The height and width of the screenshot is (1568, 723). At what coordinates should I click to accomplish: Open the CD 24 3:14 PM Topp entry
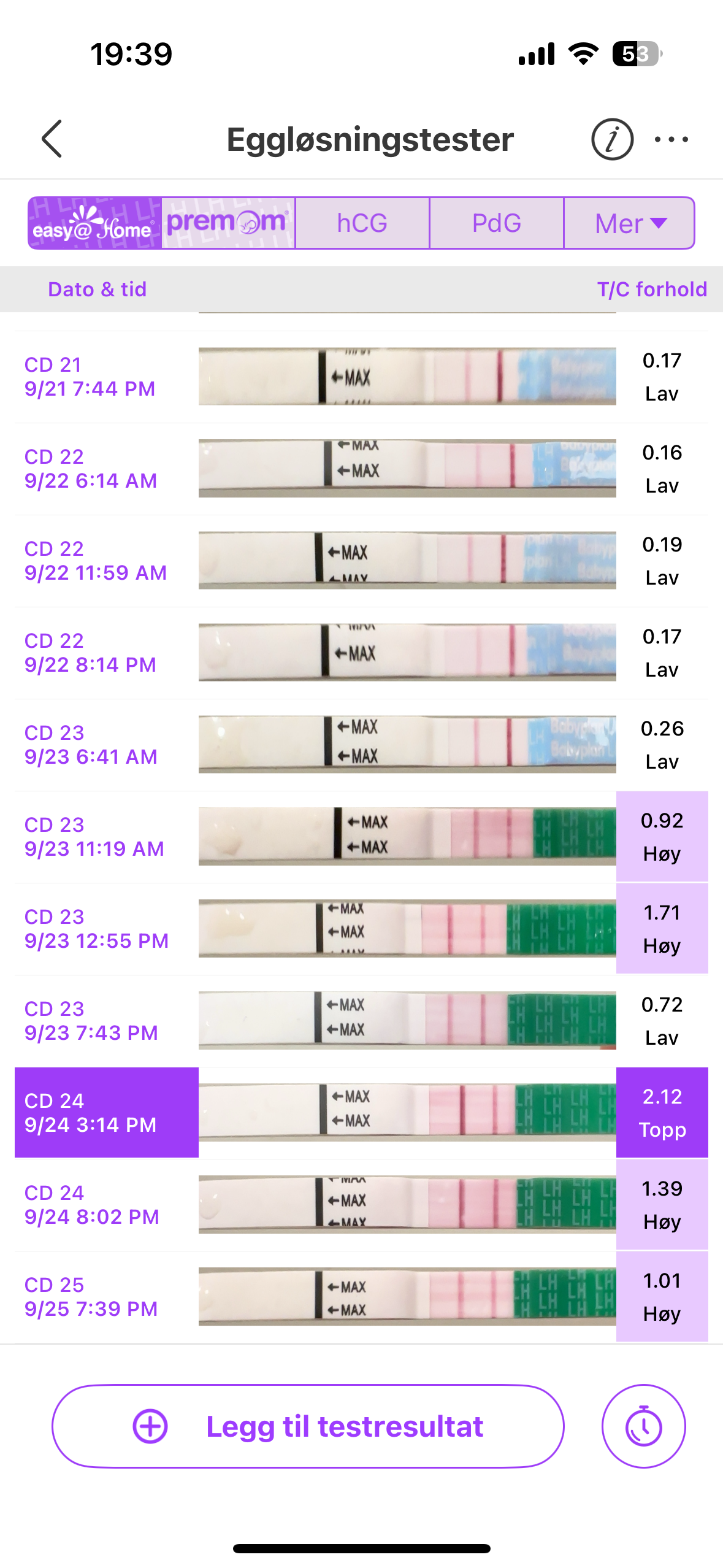[x=107, y=1112]
